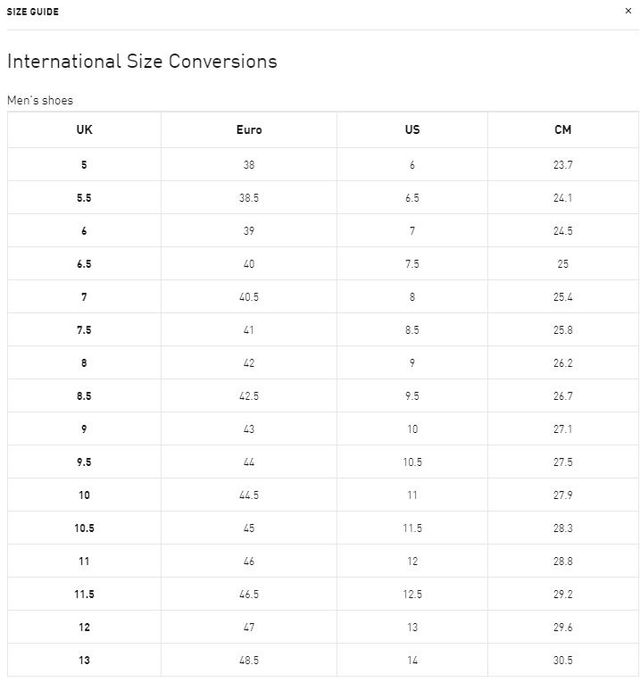The image size is (640, 682).
Task: Click the Euro column header
Action: point(249,130)
